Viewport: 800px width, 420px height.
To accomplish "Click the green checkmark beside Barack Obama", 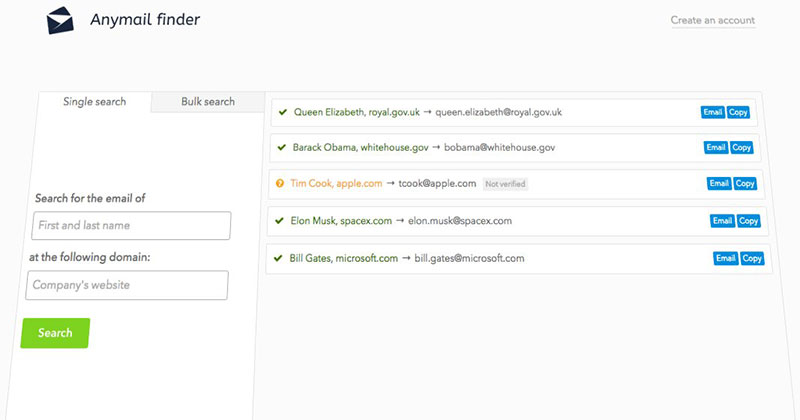I will point(281,147).
